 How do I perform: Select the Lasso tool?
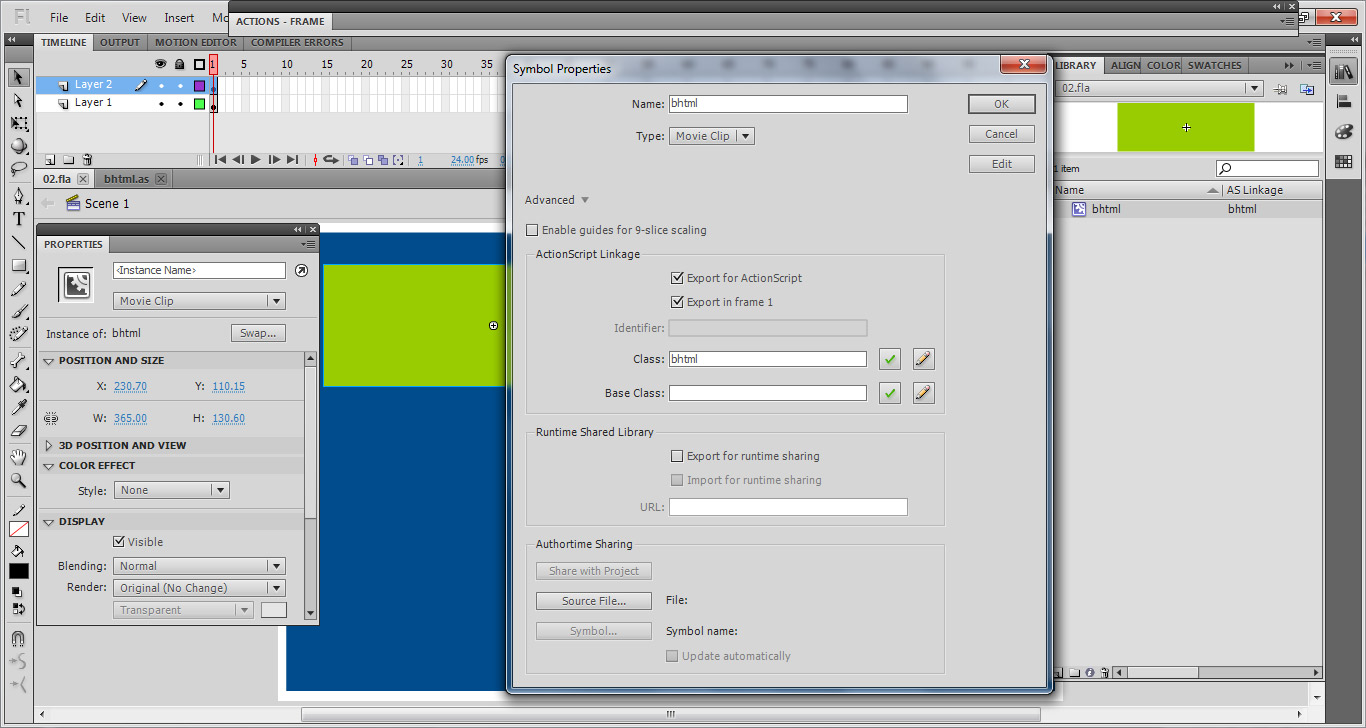click(18, 169)
